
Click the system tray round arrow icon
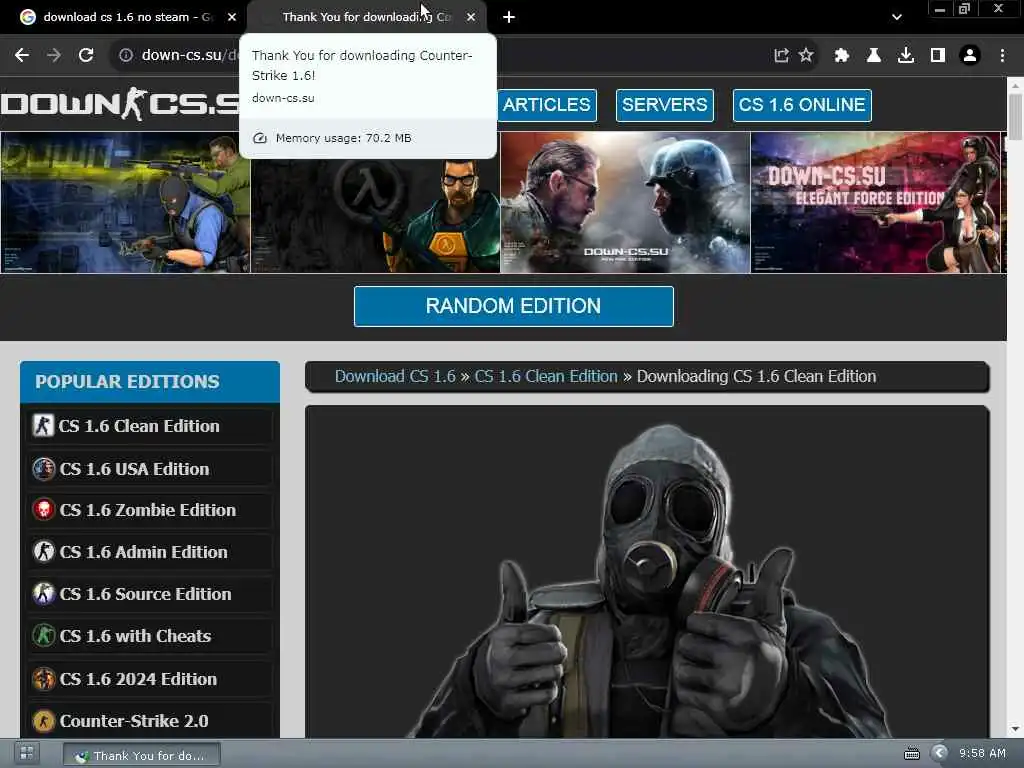pyautogui.click(x=940, y=753)
